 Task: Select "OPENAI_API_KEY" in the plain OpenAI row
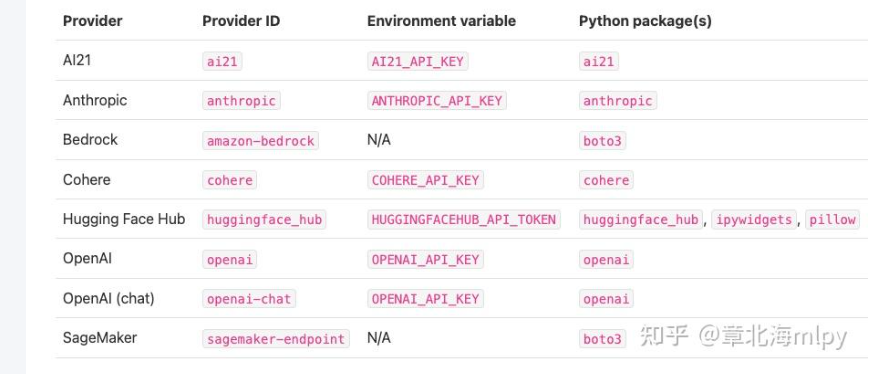pyautogui.click(x=425, y=260)
